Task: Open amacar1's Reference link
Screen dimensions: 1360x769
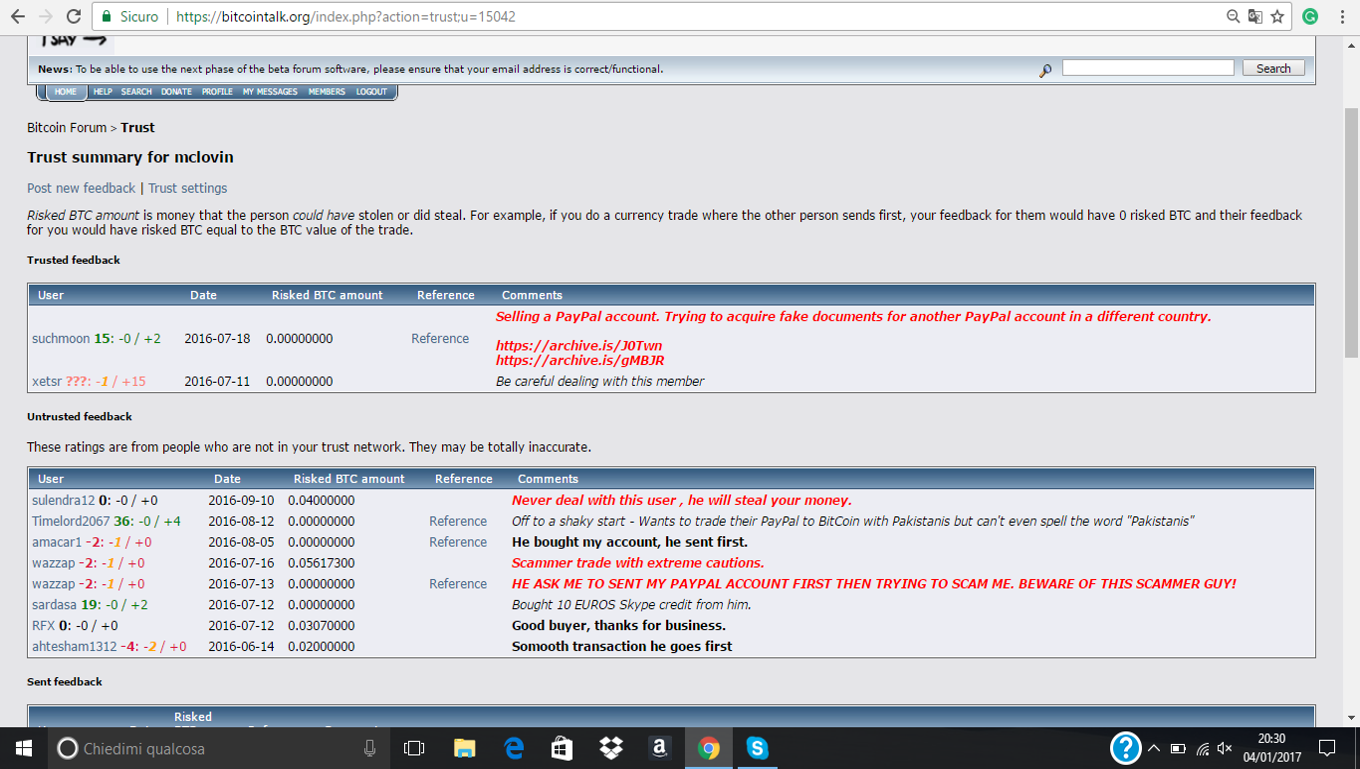Action: click(x=458, y=542)
